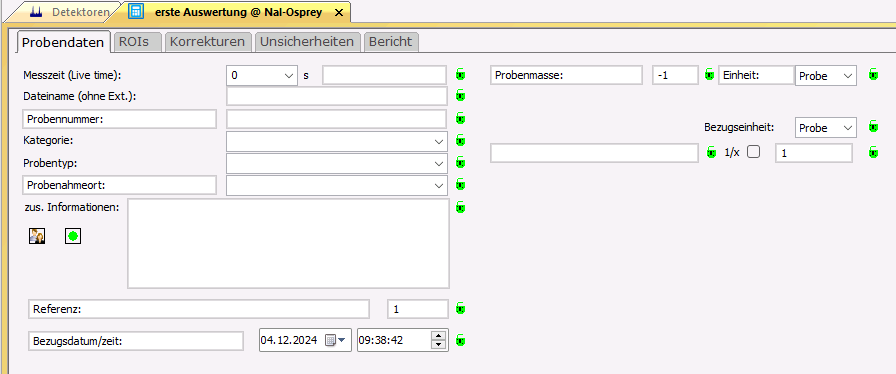Close the erste Auswertung tab
The height and width of the screenshot is (374, 896).
click(x=338, y=12)
